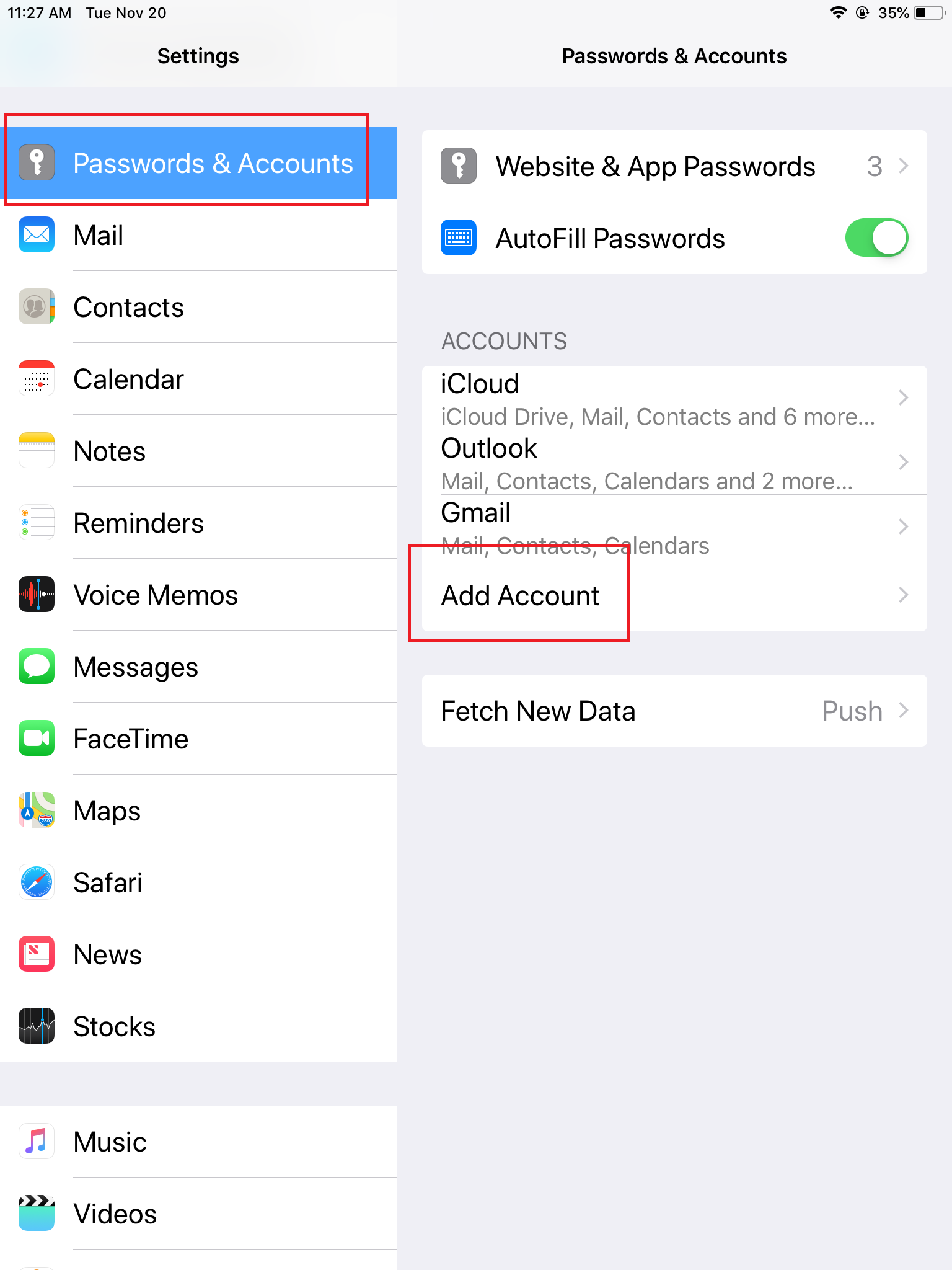
Task: Open Notes settings in sidebar
Action: tap(198, 451)
